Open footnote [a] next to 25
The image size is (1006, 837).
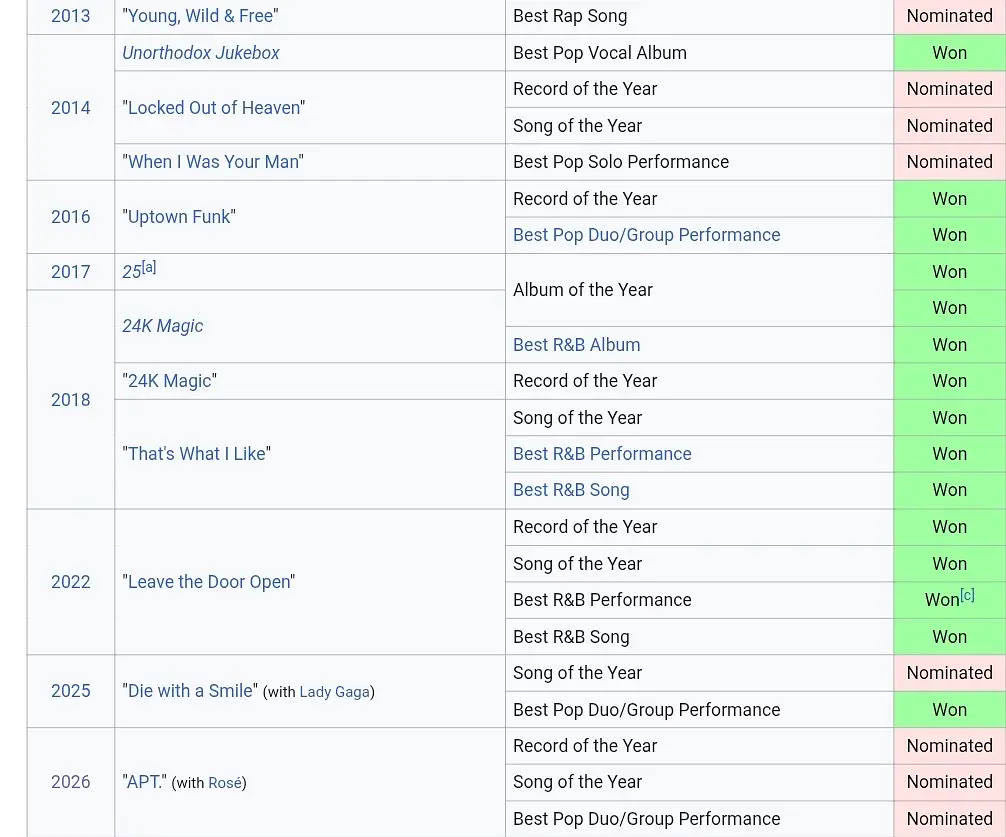point(149,267)
